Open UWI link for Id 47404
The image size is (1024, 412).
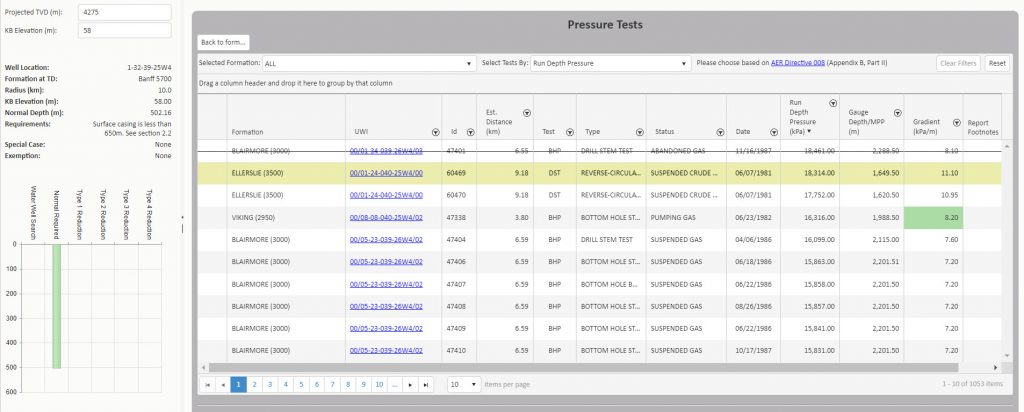386,240
